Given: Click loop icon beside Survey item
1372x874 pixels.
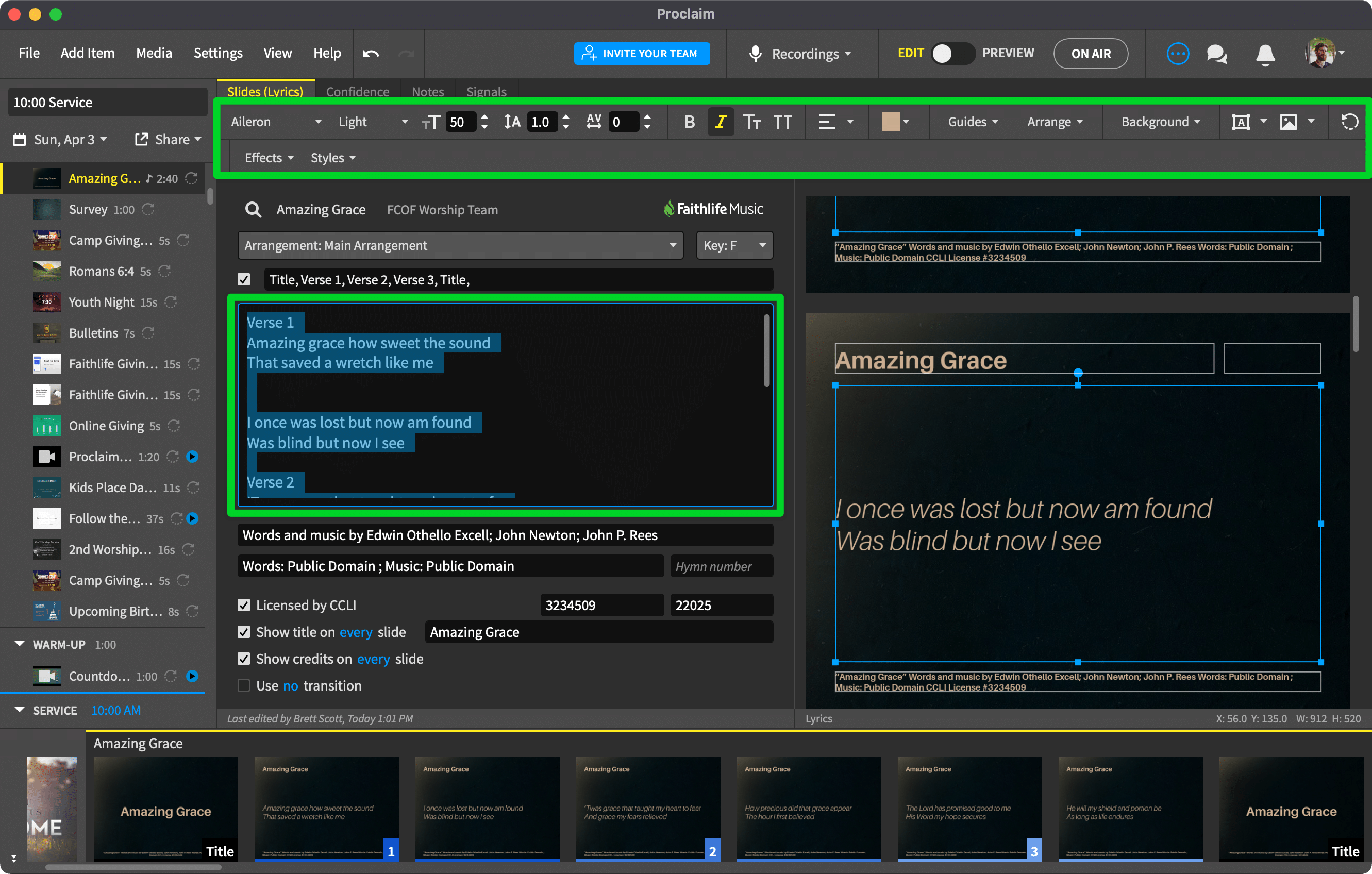Looking at the screenshot, I should pos(148,210).
